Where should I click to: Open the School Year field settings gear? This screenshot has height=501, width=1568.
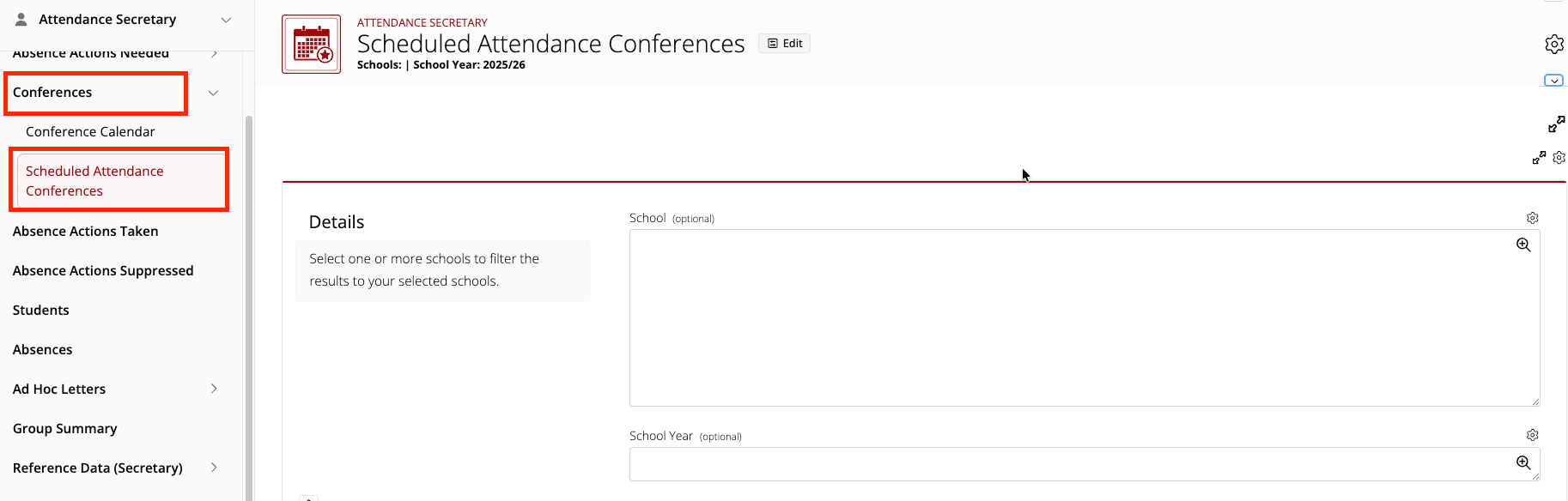tap(1533, 435)
